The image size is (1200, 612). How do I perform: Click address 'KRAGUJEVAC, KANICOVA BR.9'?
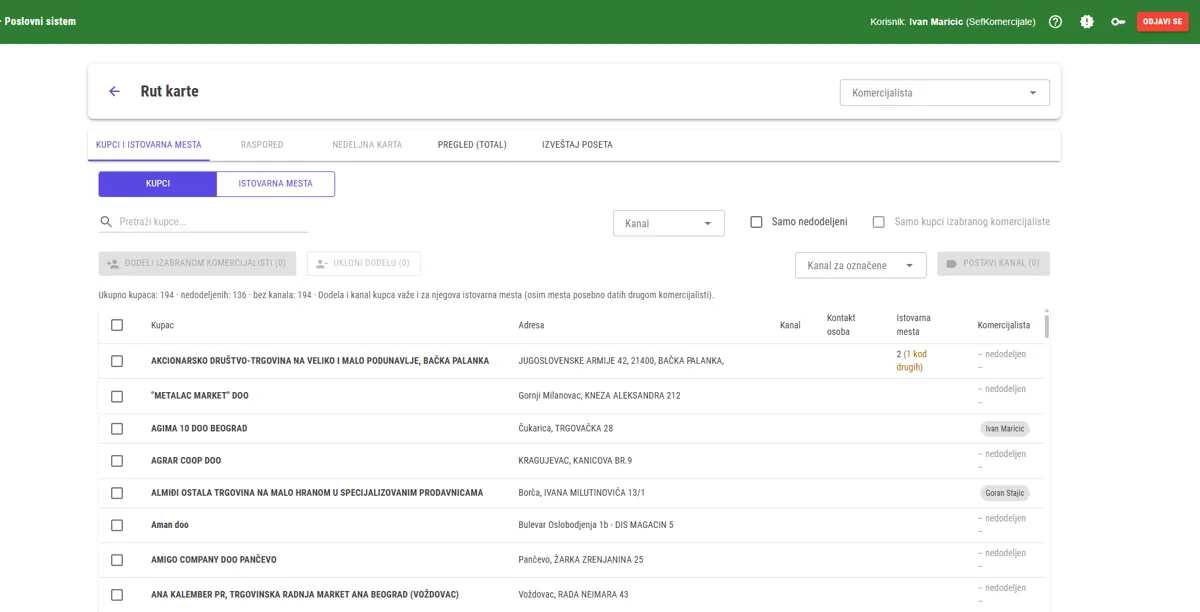575,461
